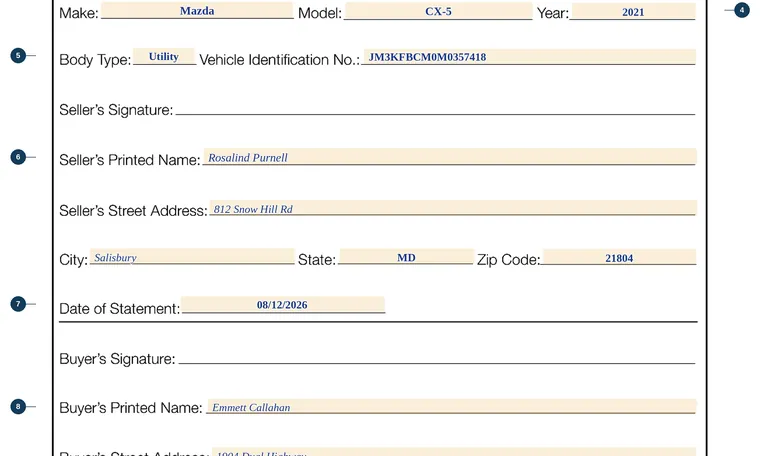Click the 'Model:' label text

pyautogui.click(x=320, y=13)
